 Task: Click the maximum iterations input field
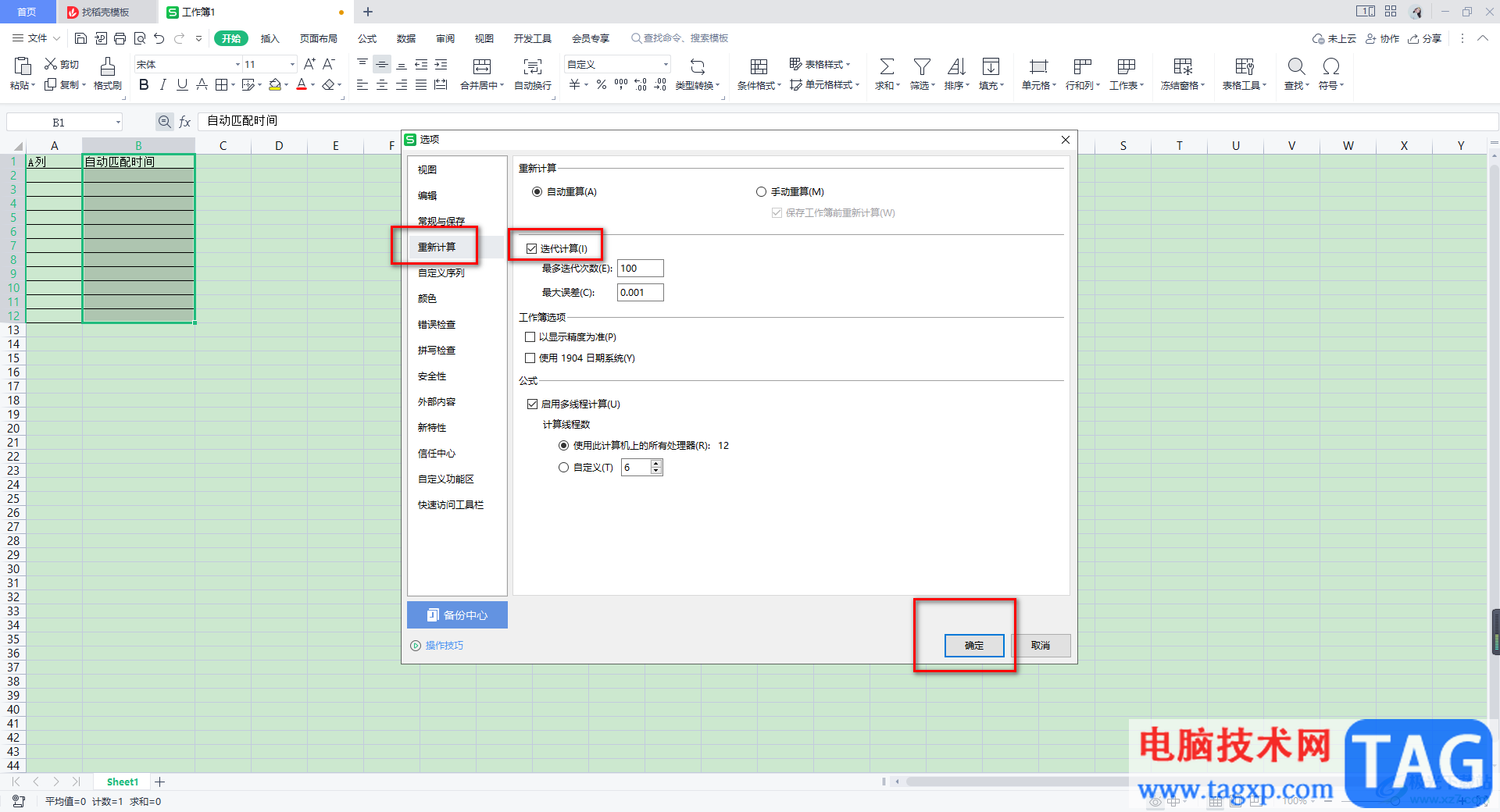pyautogui.click(x=640, y=269)
